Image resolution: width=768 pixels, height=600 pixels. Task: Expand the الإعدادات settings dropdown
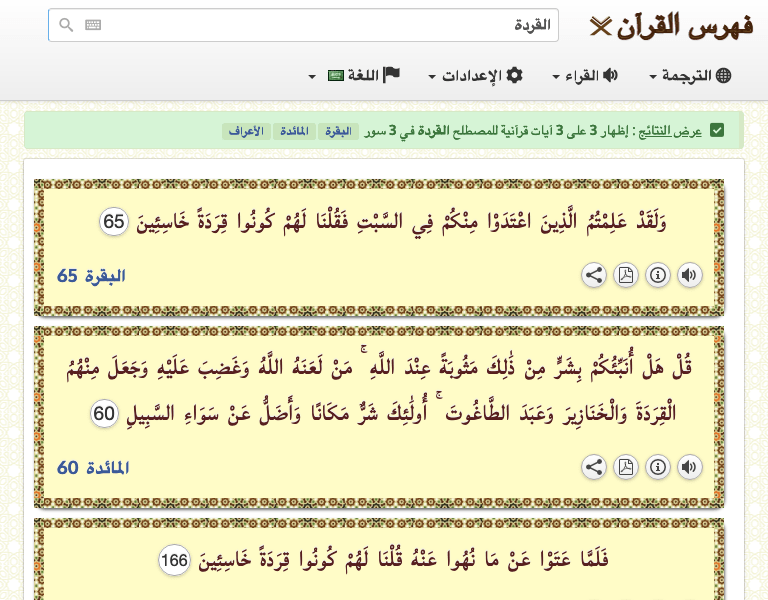(476, 76)
